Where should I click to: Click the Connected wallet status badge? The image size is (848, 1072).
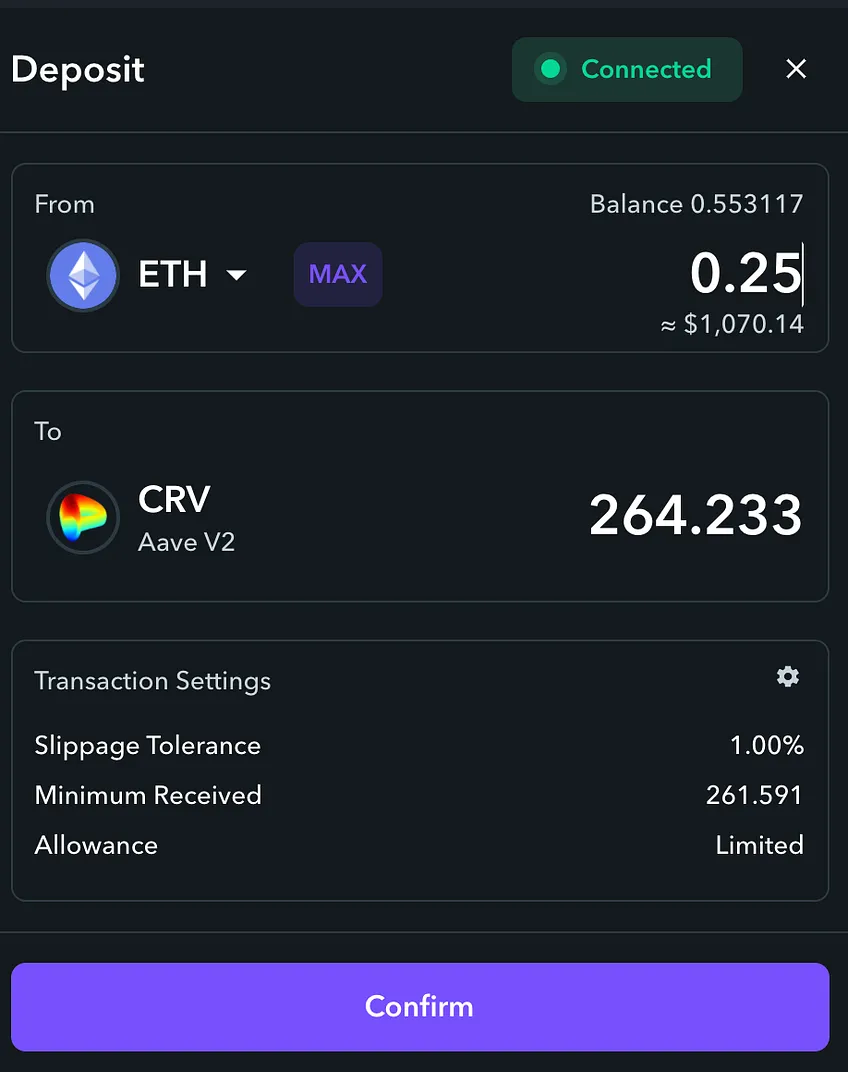[627, 69]
